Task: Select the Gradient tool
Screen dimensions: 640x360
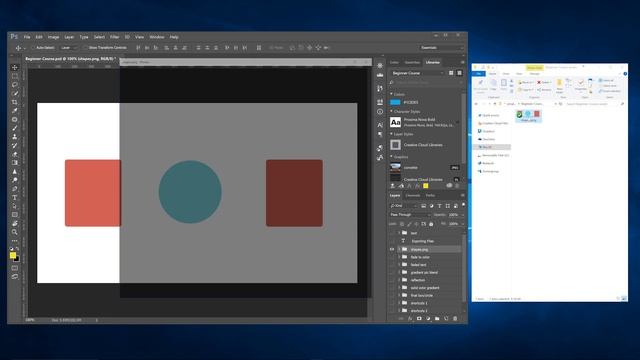Action: (x=15, y=163)
